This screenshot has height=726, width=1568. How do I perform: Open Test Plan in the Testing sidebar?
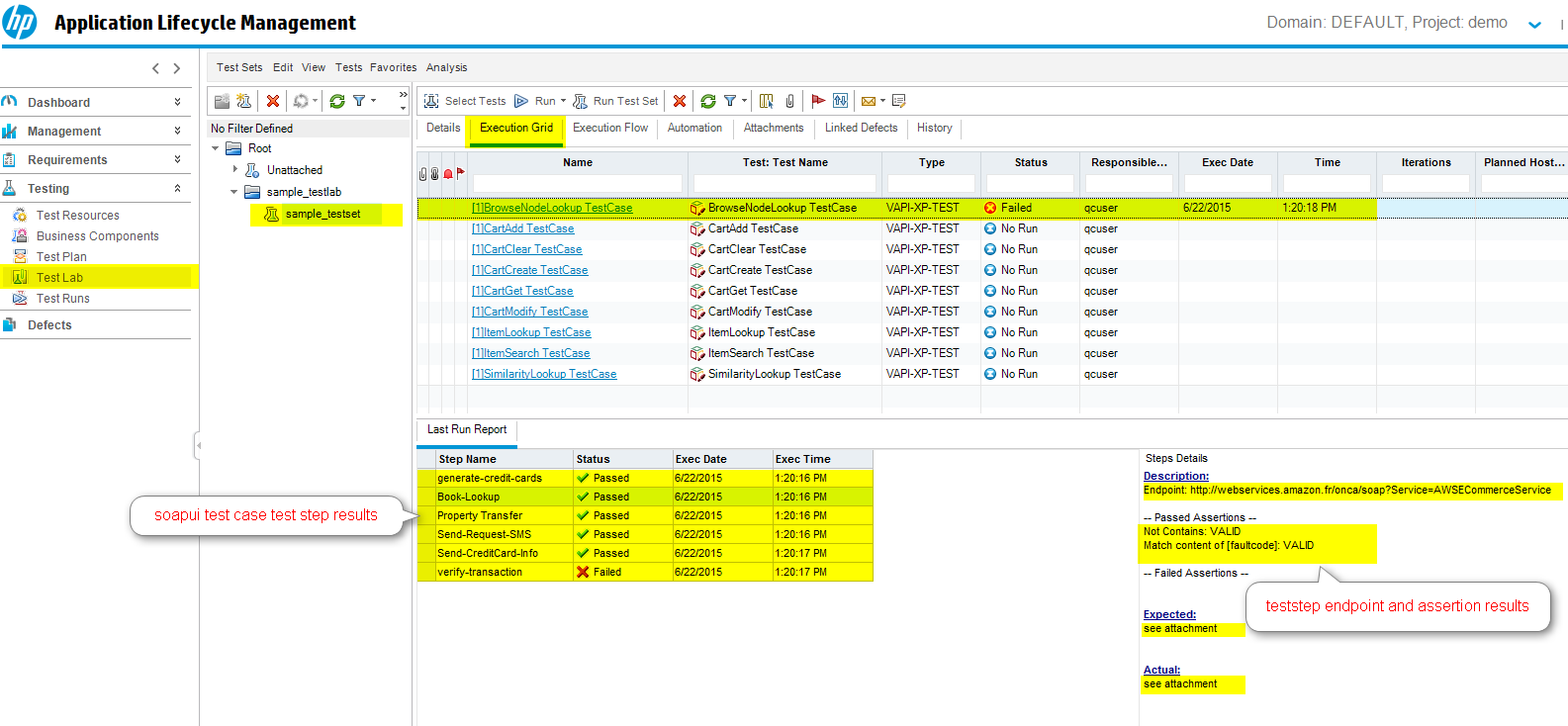pyautogui.click(x=61, y=256)
